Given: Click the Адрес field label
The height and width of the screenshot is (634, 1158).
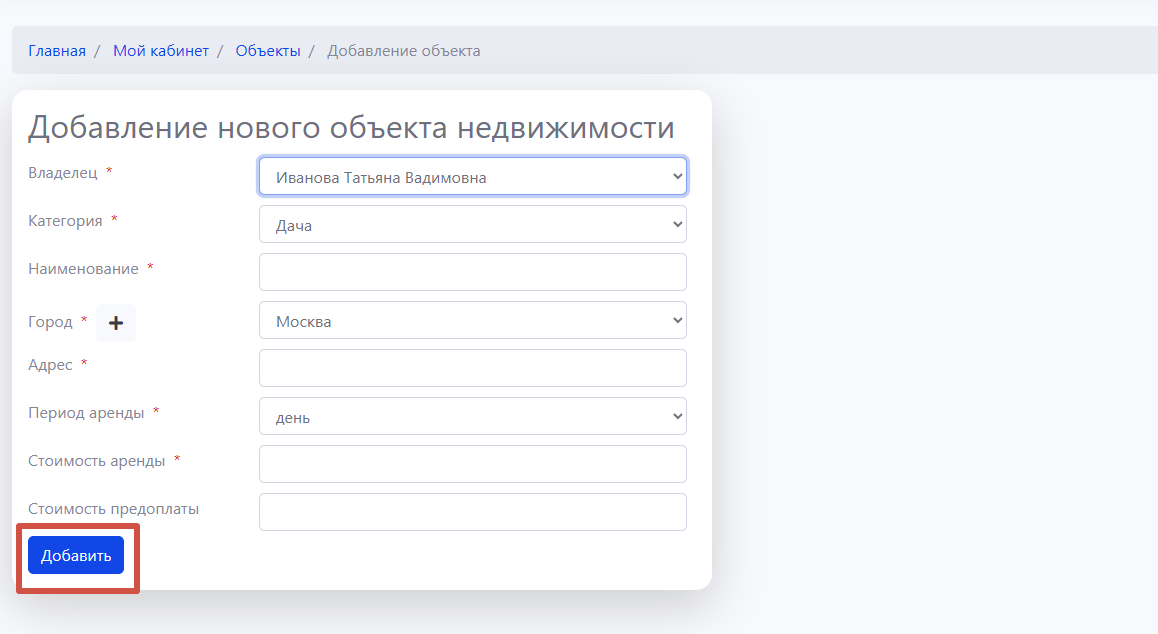Looking at the screenshot, I should click(51, 365).
